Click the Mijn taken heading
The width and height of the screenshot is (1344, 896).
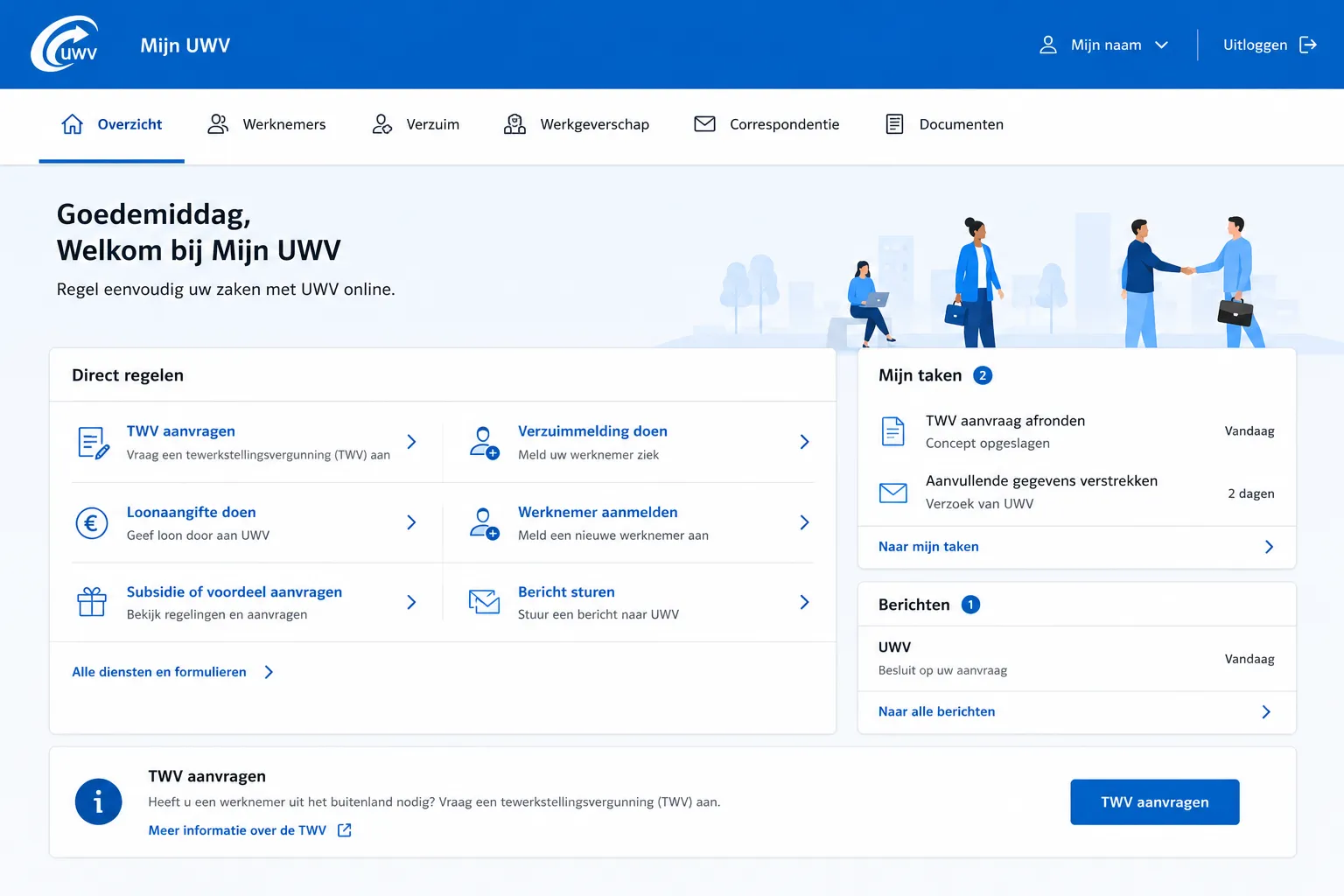point(920,375)
